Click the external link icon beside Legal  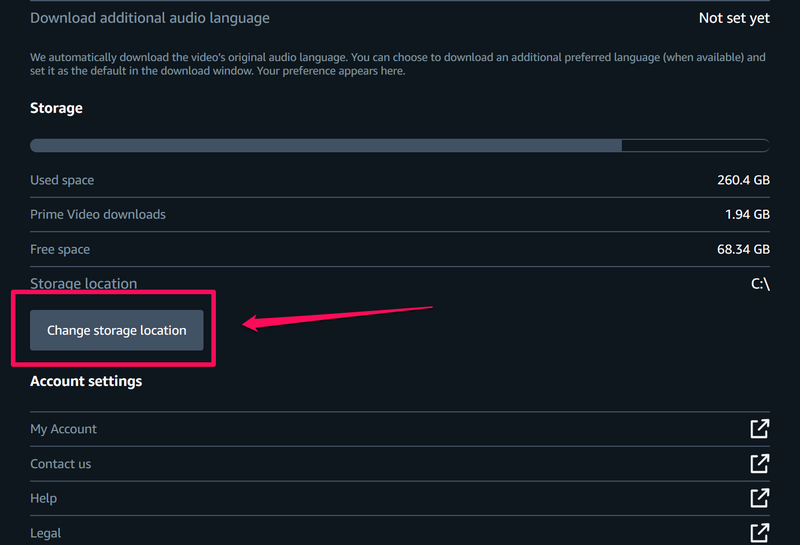[x=760, y=532]
